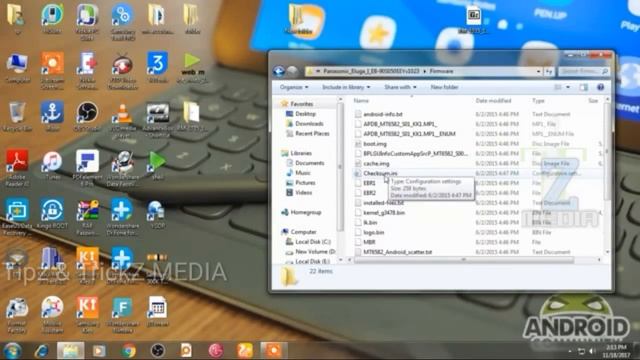Screen dimensions: 640x360
Task: Launch Adobe Reader from the desktop
Action: 17,167
